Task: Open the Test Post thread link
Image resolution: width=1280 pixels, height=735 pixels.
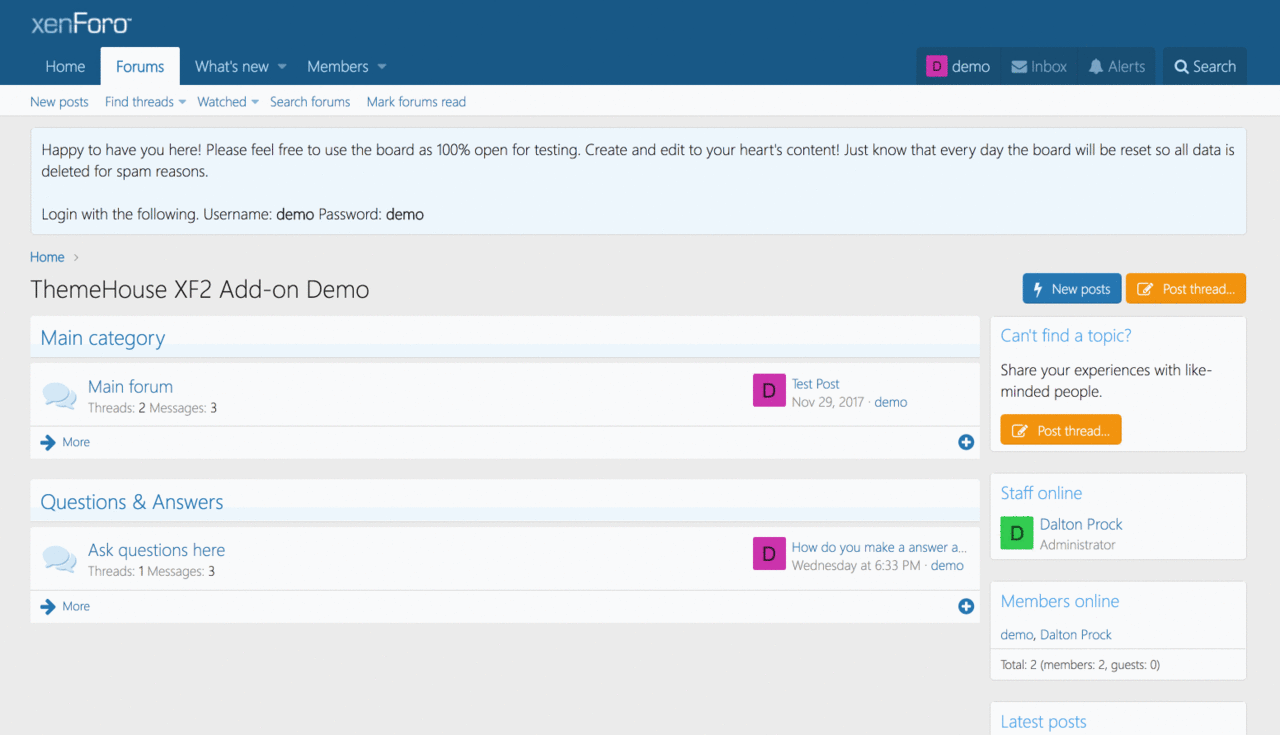Action: click(x=815, y=384)
